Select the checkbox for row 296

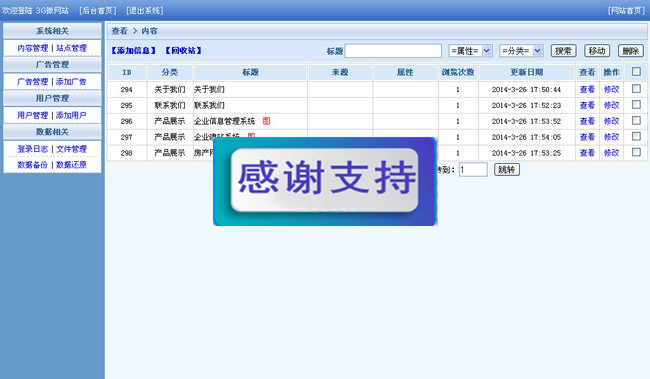[636, 120]
